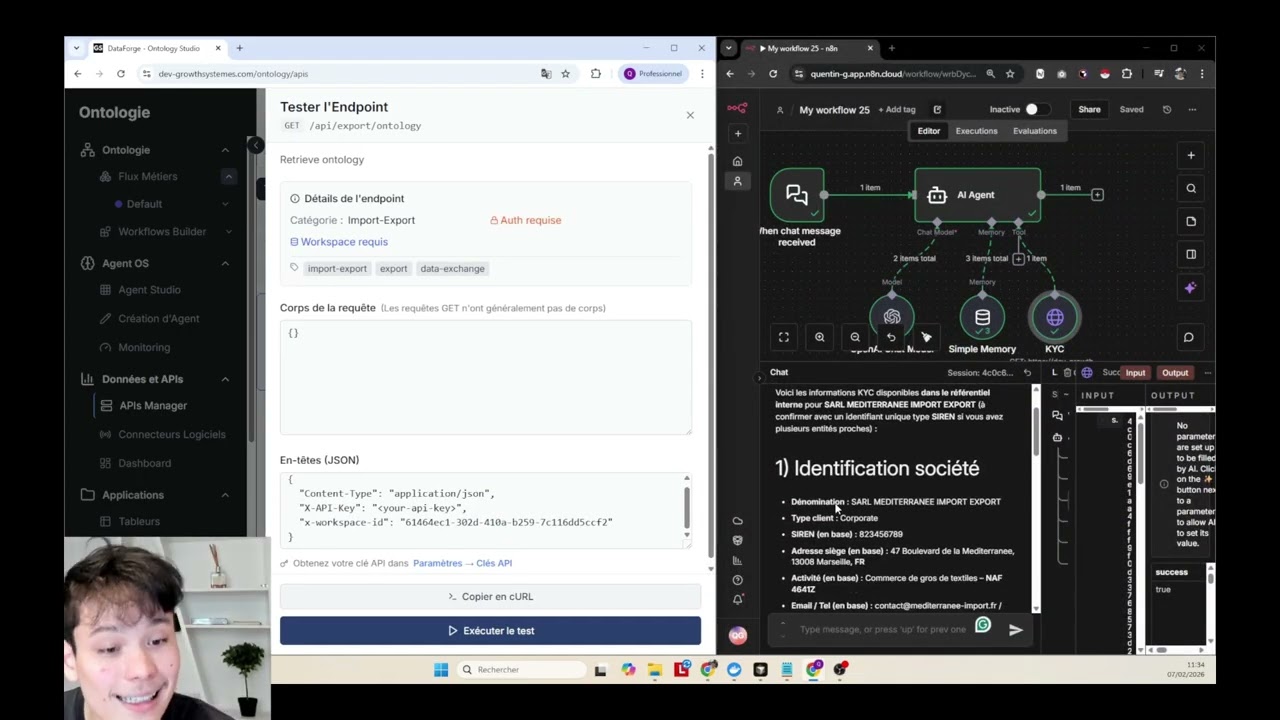Open Paramètres → Clés API link
Screen dimensions: 1280x720
pyautogui.click(x=462, y=563)
